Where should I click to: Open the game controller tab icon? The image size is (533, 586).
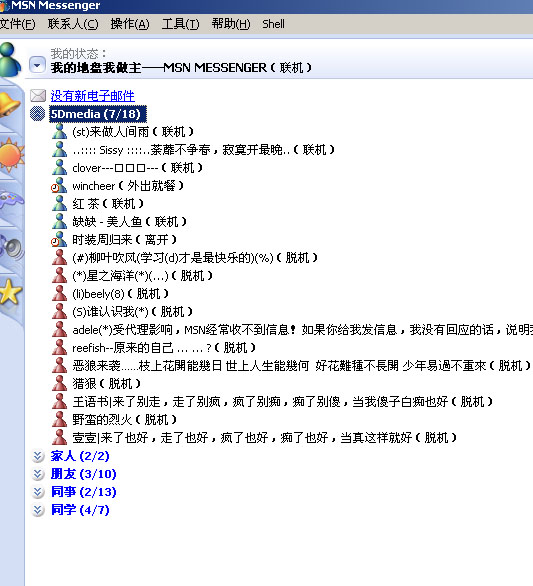pyautogui.click(x=10, y=200)
